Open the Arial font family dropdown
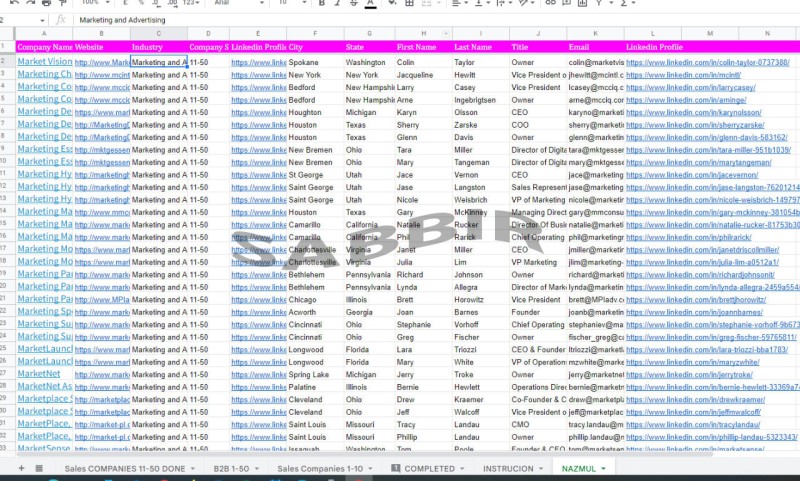This screenshot has width=800, height=481. [238, 3]
